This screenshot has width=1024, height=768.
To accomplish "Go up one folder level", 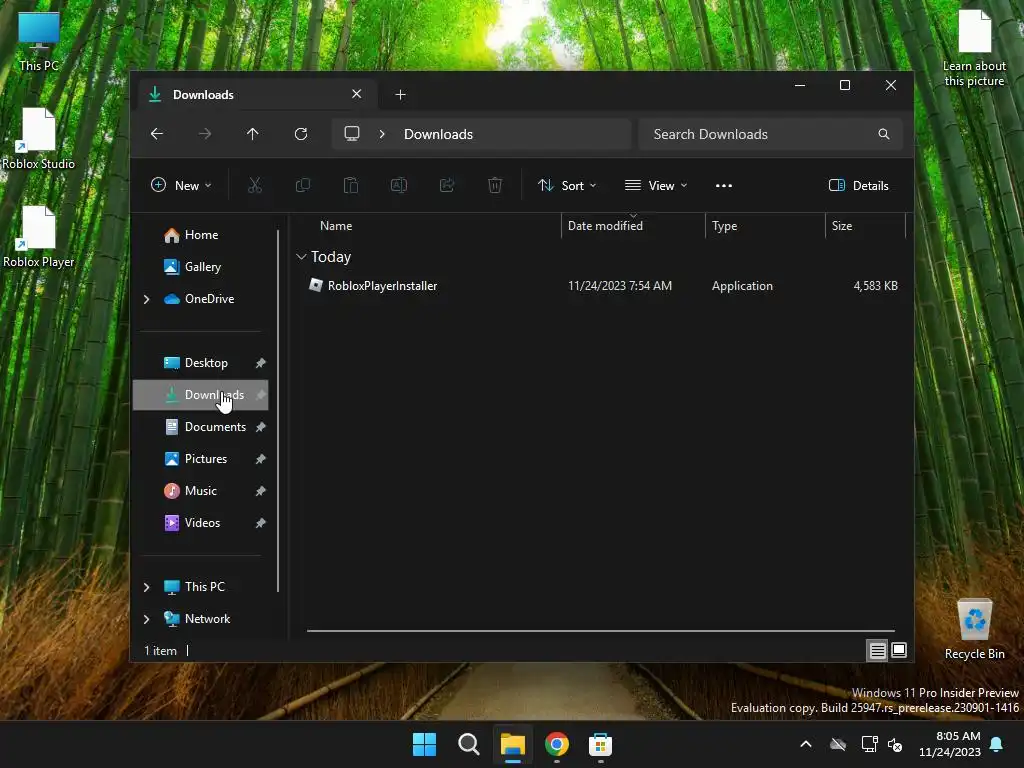I will click(x=253, y=134).
